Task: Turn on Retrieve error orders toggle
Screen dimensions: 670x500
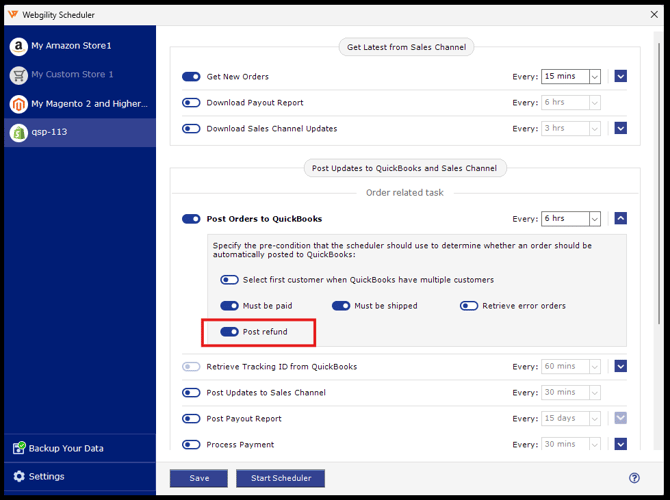Action: [x=469, y=306]
